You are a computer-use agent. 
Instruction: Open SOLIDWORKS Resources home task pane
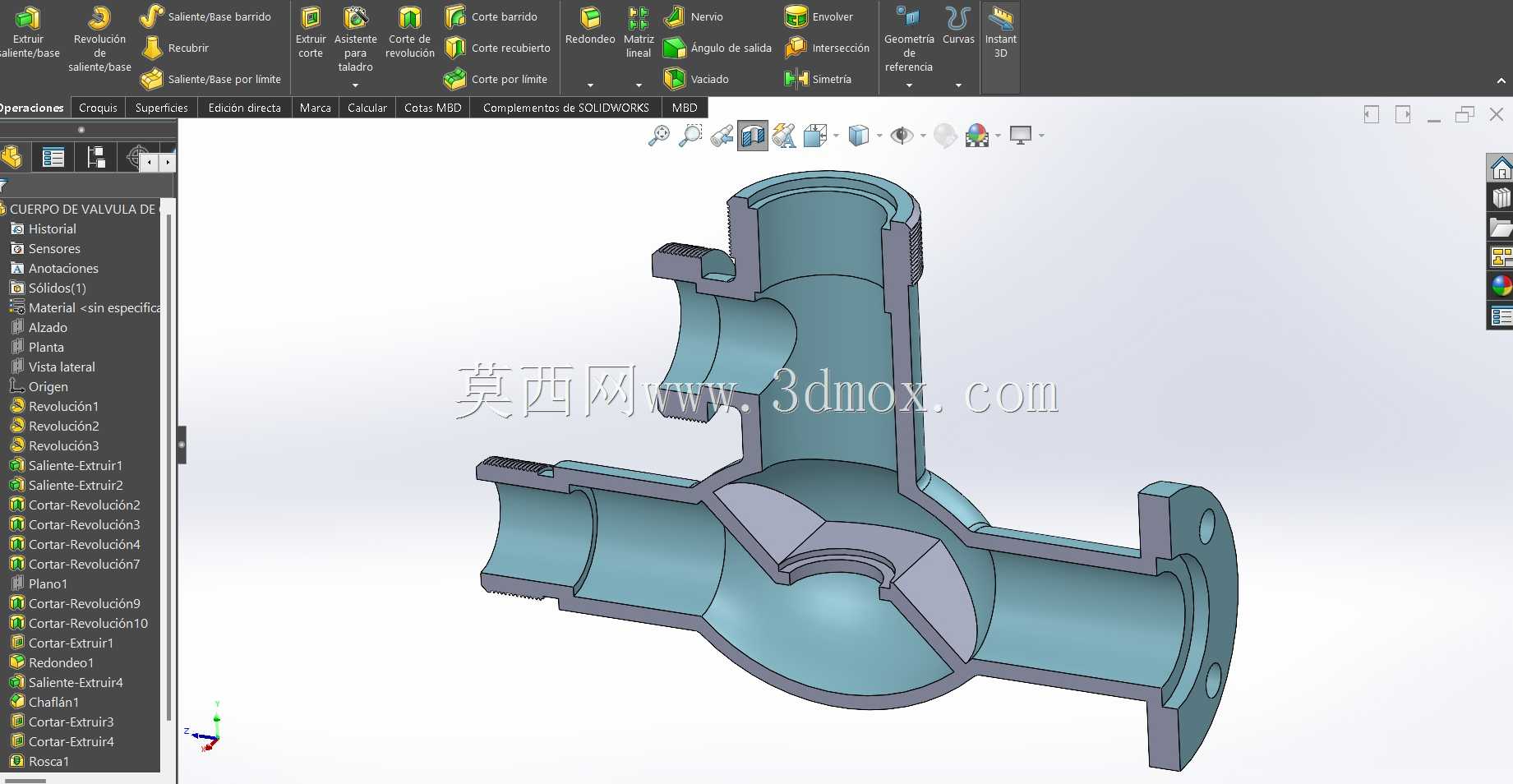(1501, 168)
